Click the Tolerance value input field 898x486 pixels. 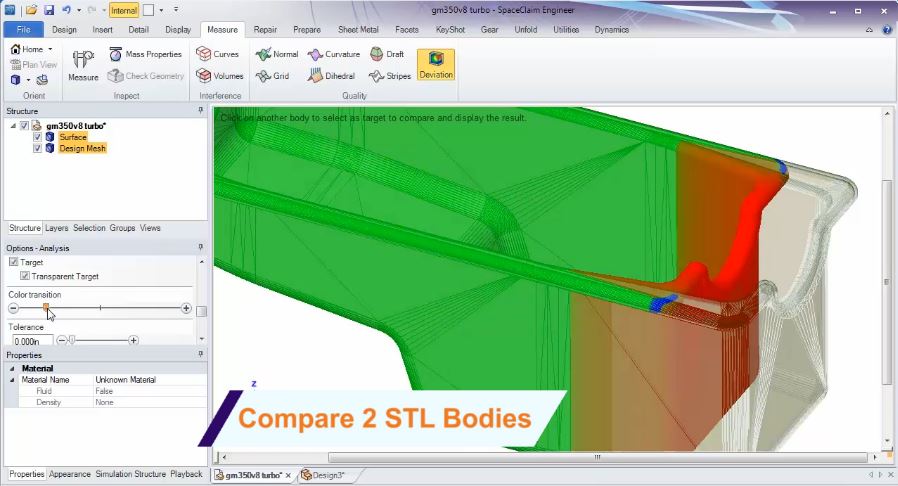(x=33, y=341)
